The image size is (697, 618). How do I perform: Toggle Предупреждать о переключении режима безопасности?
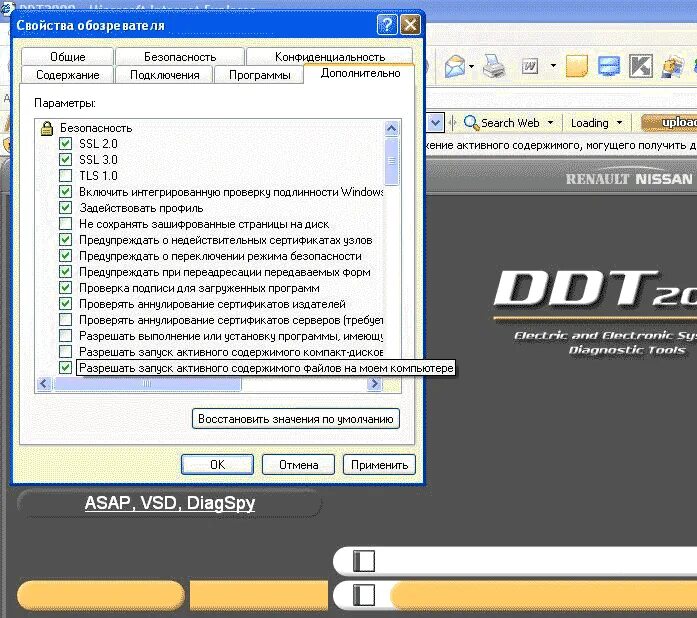pos(65,256)
